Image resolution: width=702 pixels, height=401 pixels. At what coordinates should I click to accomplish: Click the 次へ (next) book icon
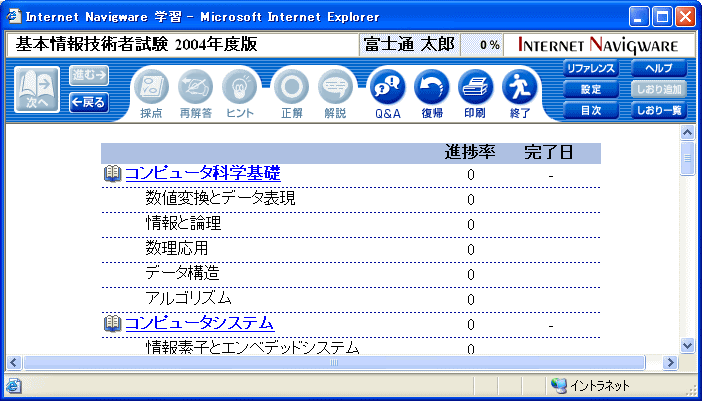(x=35, y=90)
